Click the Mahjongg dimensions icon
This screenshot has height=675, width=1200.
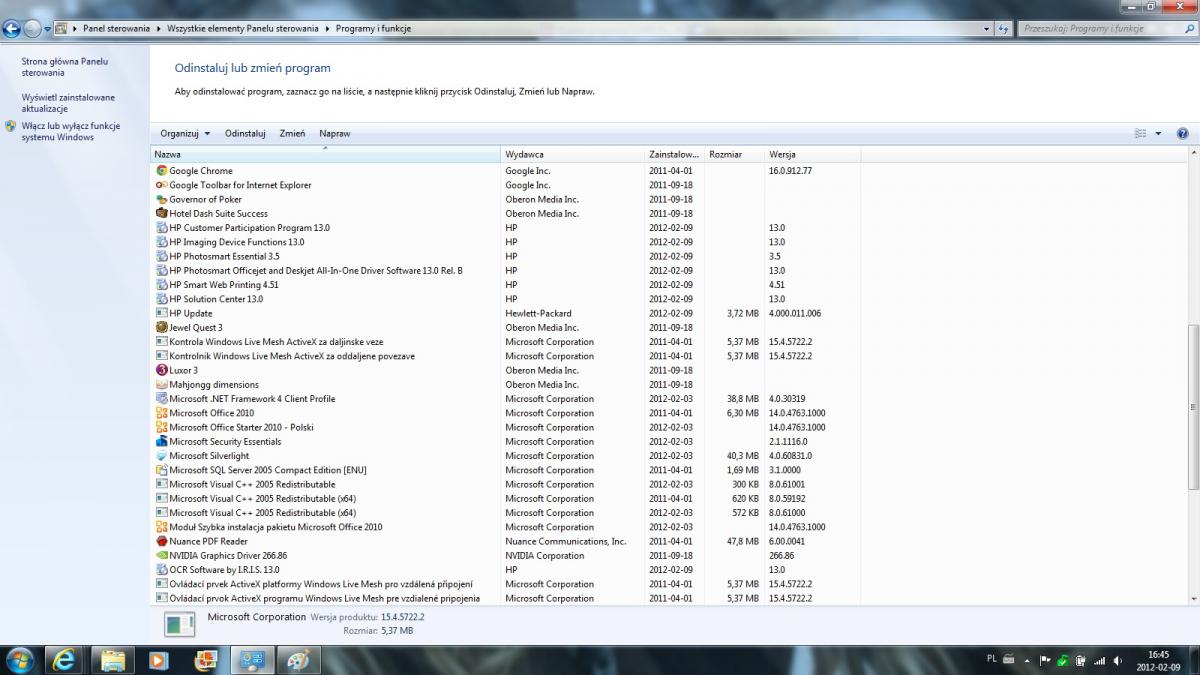point(161,384)
